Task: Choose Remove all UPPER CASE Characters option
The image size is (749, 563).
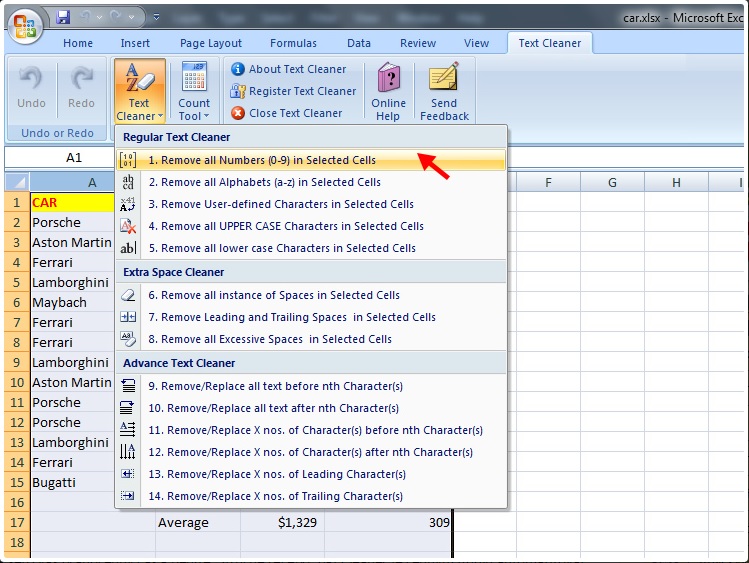Action: click(x=286, y=226)
